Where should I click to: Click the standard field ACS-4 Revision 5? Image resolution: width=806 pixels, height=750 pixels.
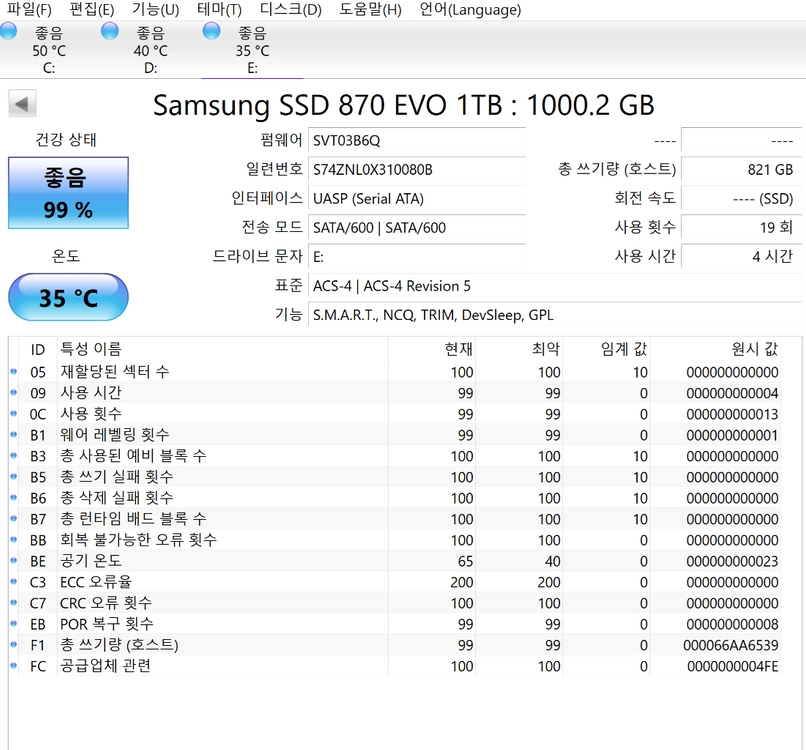tap(555, 285)
